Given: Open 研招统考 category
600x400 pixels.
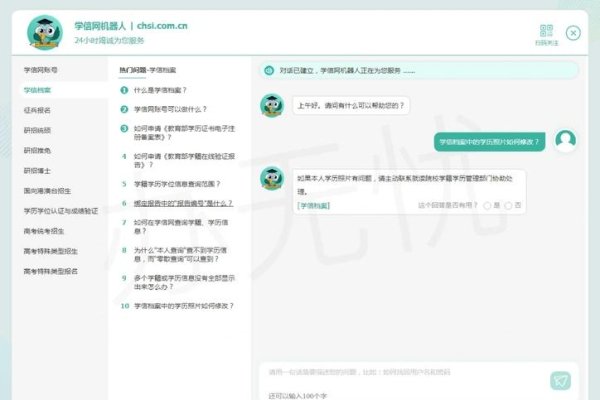Looking at the screenshot, I should click(x=37, y=131).
